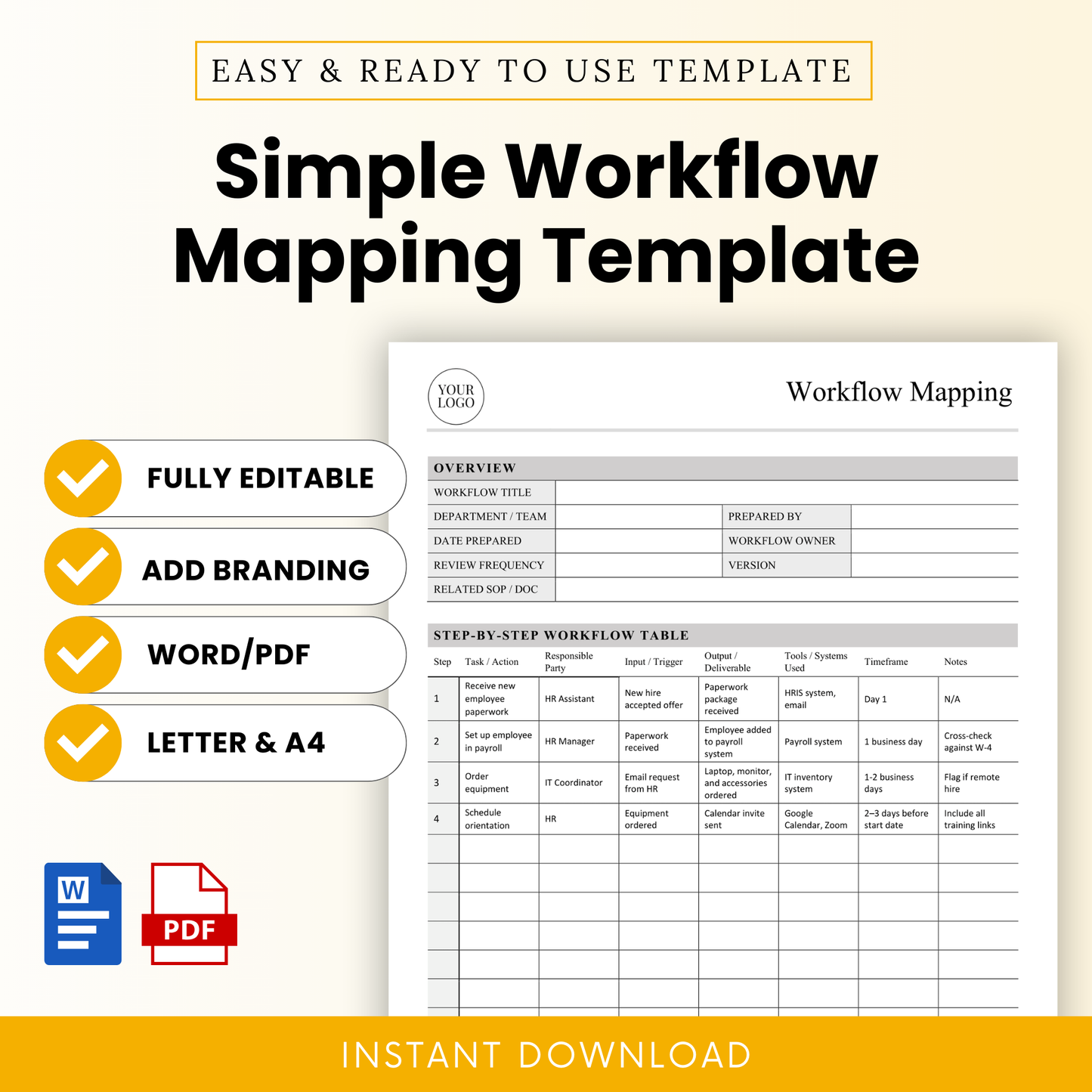This screenshot has width=1092, height=1092.
Task: Click the 'Flag if remote hire' cell
Action: pos(978,783)
